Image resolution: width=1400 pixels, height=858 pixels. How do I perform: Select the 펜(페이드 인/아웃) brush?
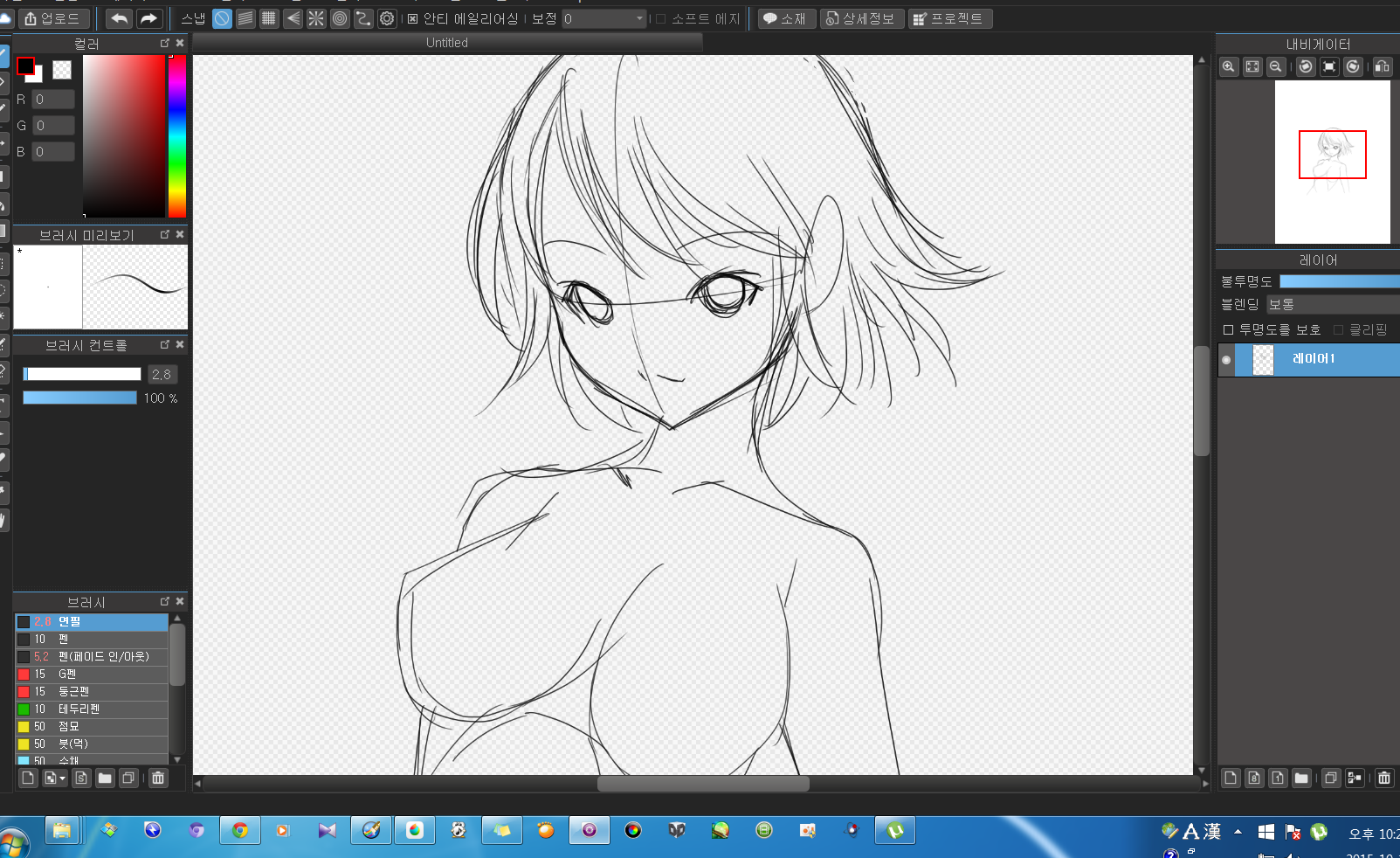(x=92, y=657)
